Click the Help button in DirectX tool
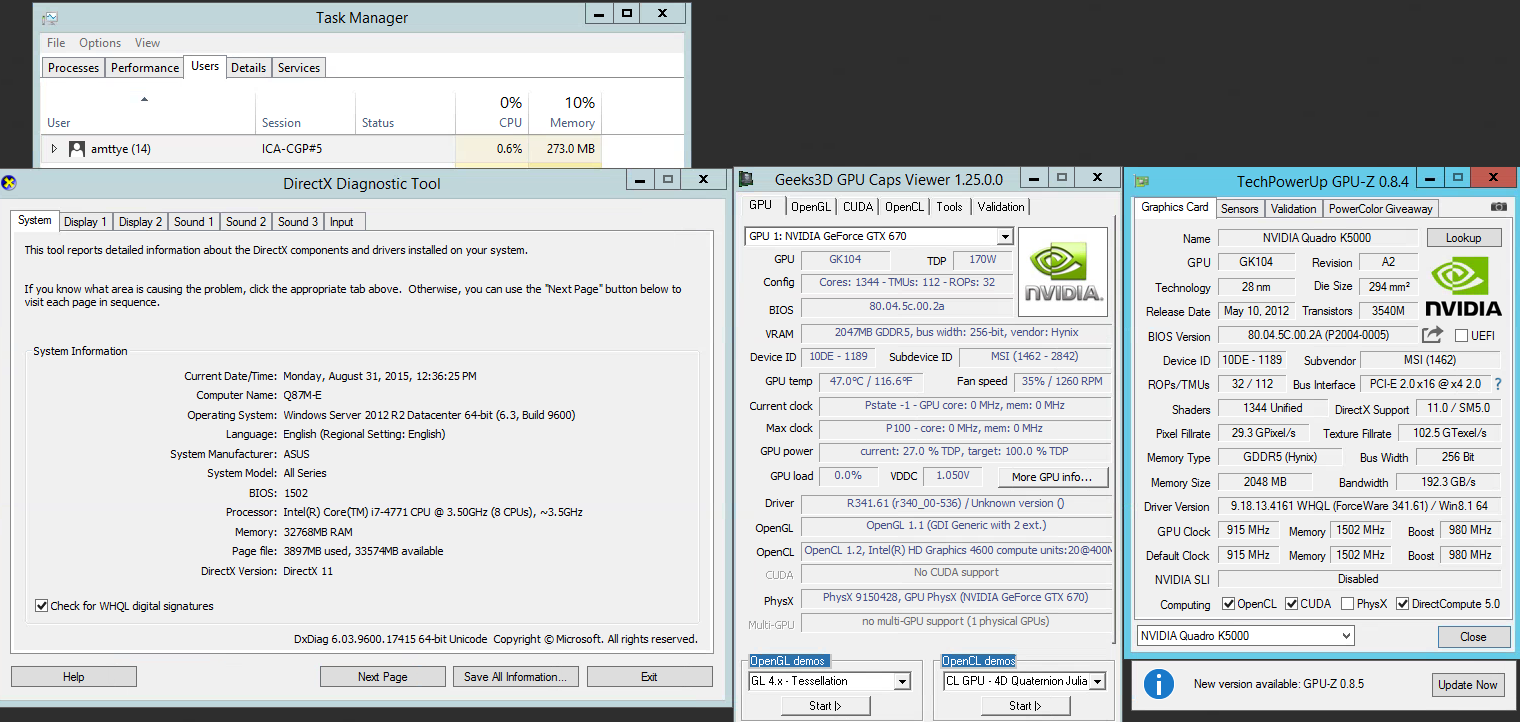Viewport: 1520px width, 722px height. pyautogui.click(x=74, y=677)
